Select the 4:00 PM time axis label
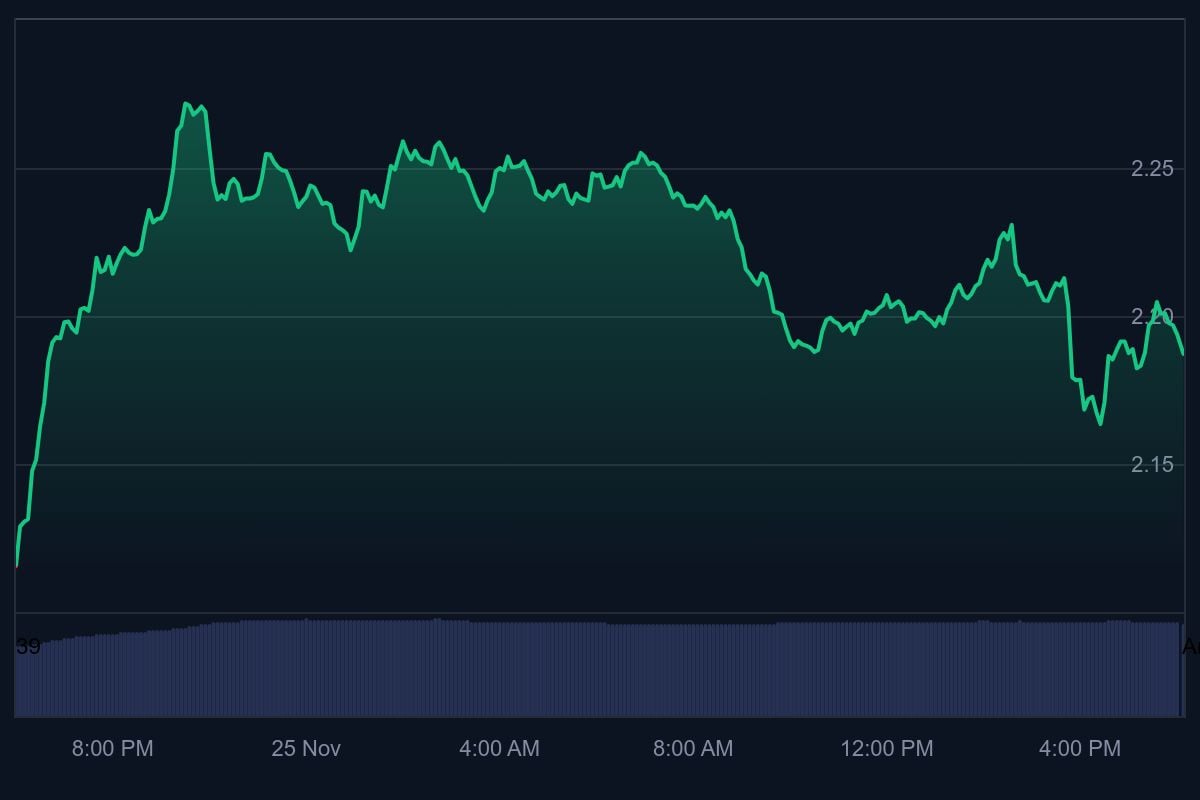This screenshot has height=800, width=1200. coord(1080,748)
